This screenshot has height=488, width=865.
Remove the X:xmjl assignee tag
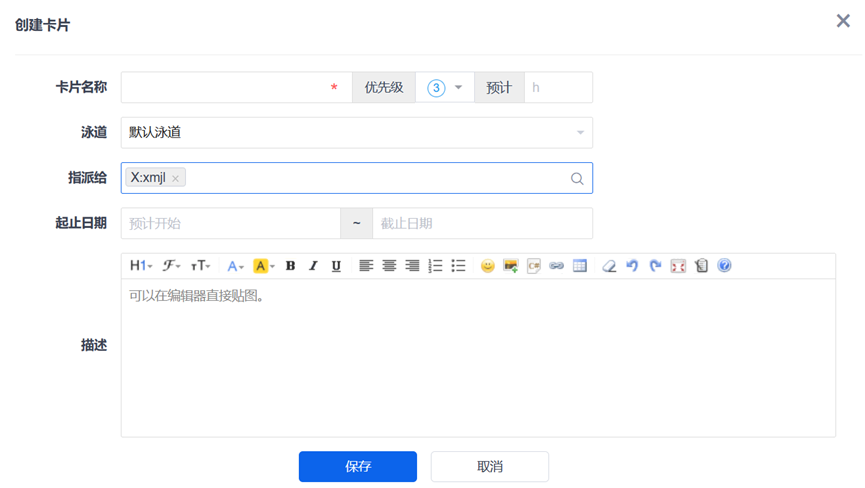pyautogui.click(x=175, y=179)
